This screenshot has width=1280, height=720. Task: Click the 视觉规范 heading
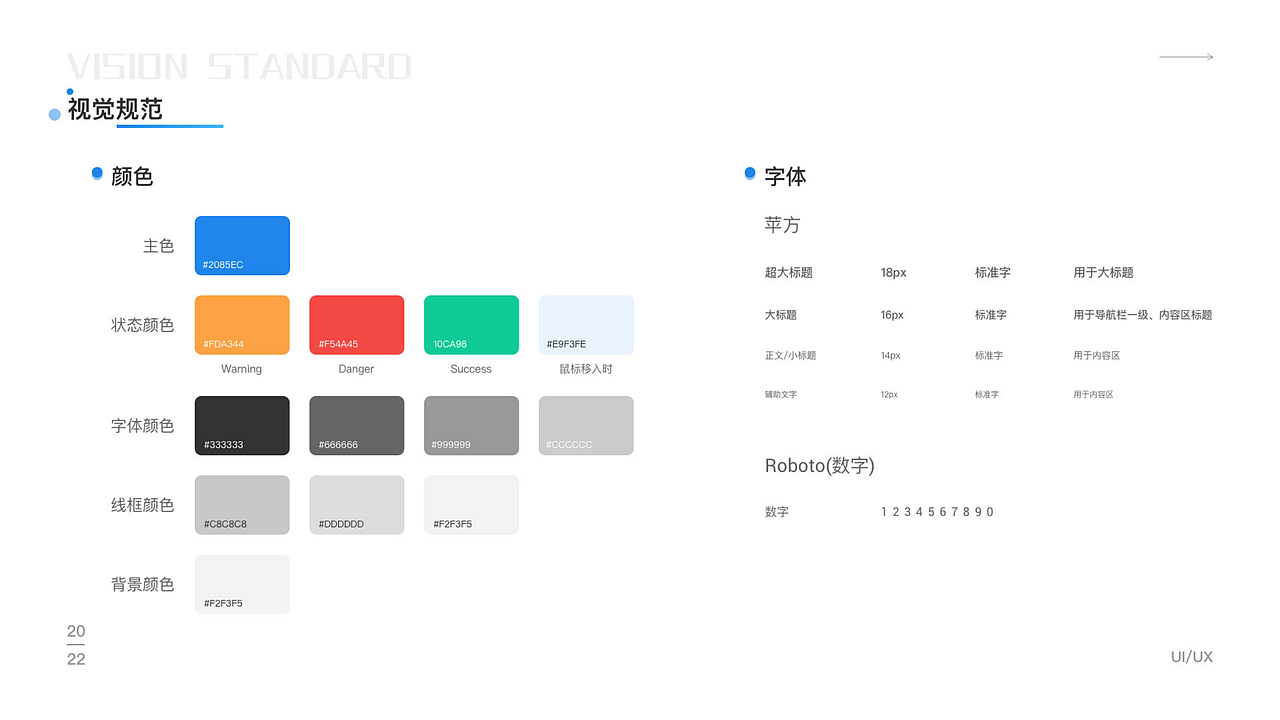pyautogui.click(x=115, y=110)
